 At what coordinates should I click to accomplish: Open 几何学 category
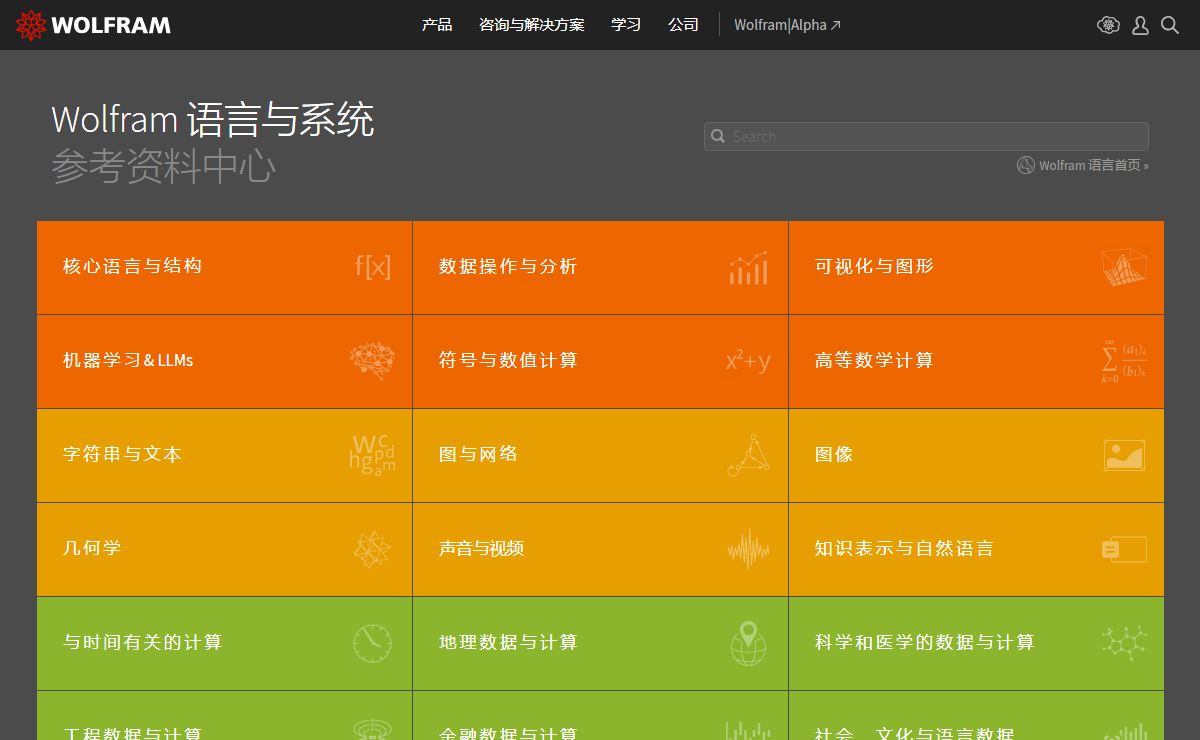tap(224, 549)
